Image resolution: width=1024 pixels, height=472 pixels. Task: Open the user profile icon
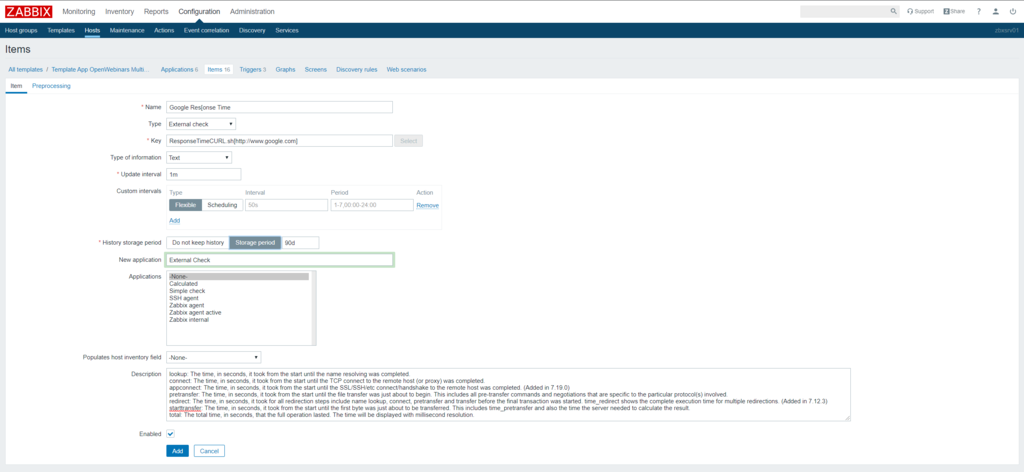pos(996,11)
